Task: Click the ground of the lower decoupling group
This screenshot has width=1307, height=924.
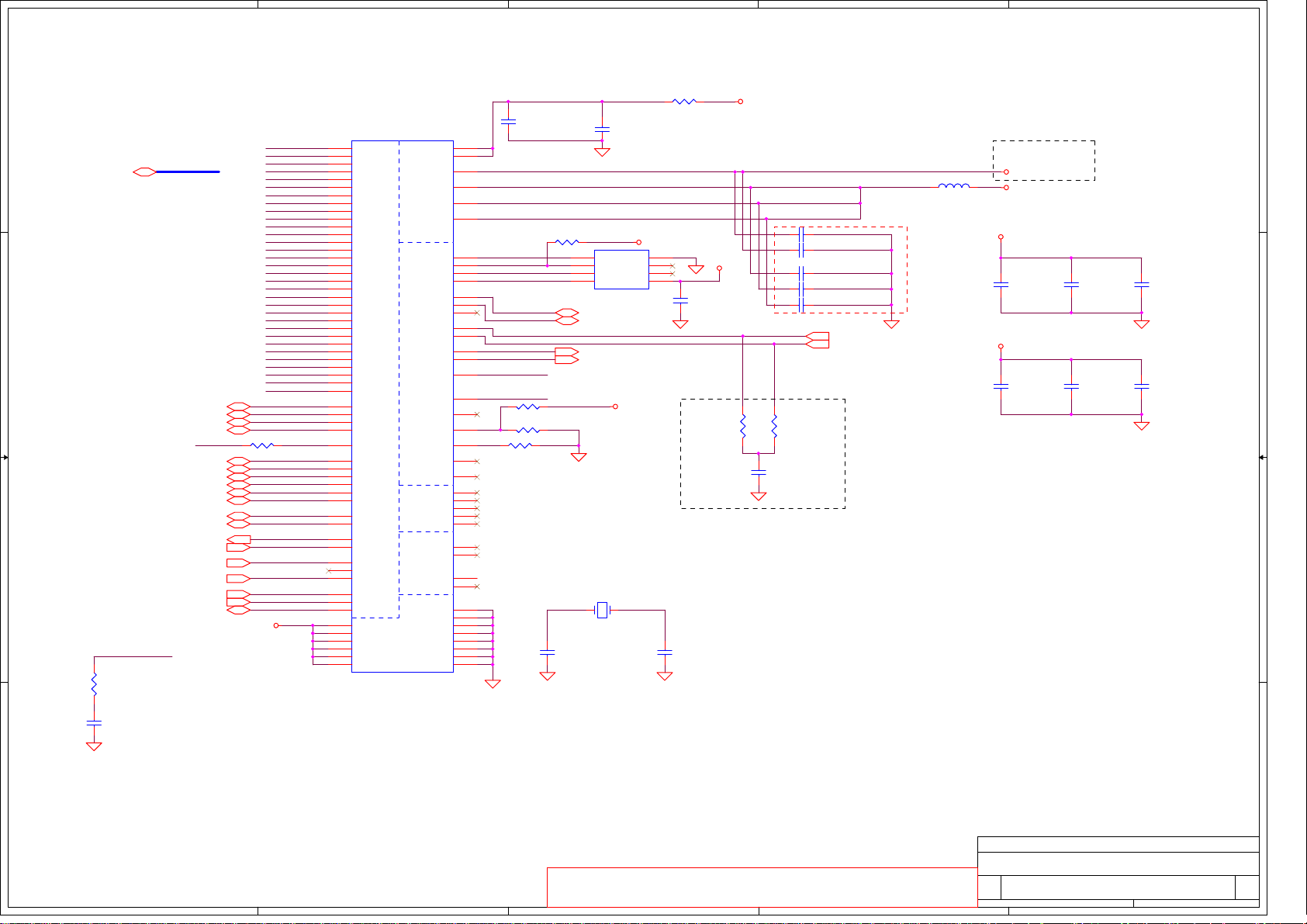Action: pos(1141,425)
